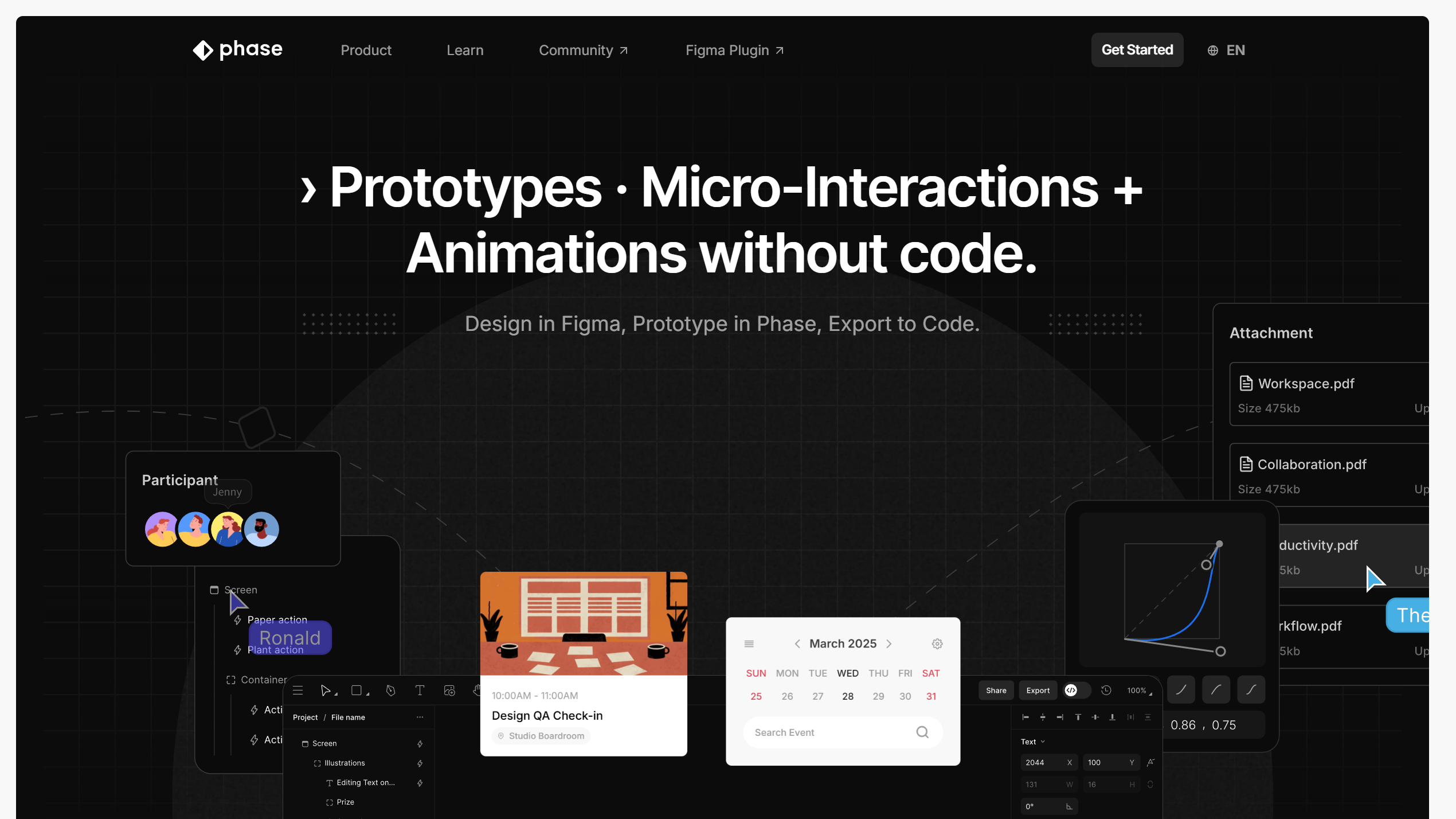
Task: Select the Pen tool
Action: 390,690
